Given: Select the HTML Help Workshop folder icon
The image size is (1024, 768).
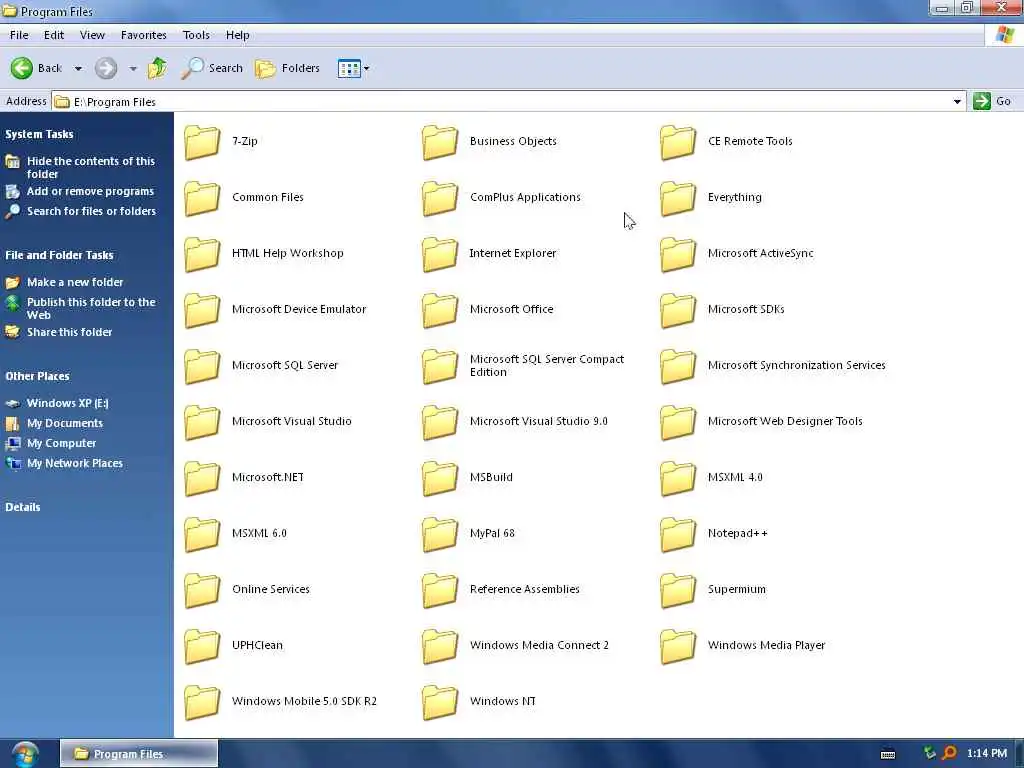Looking at the screenshot, I should click(x=202, y=255).
